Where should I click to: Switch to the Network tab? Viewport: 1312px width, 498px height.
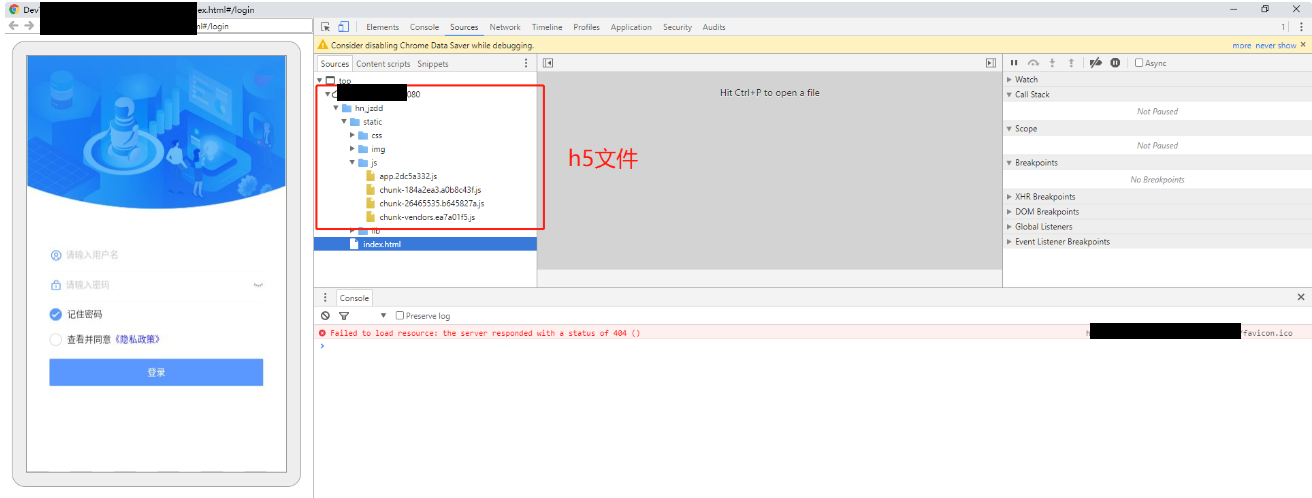(505, 27)
